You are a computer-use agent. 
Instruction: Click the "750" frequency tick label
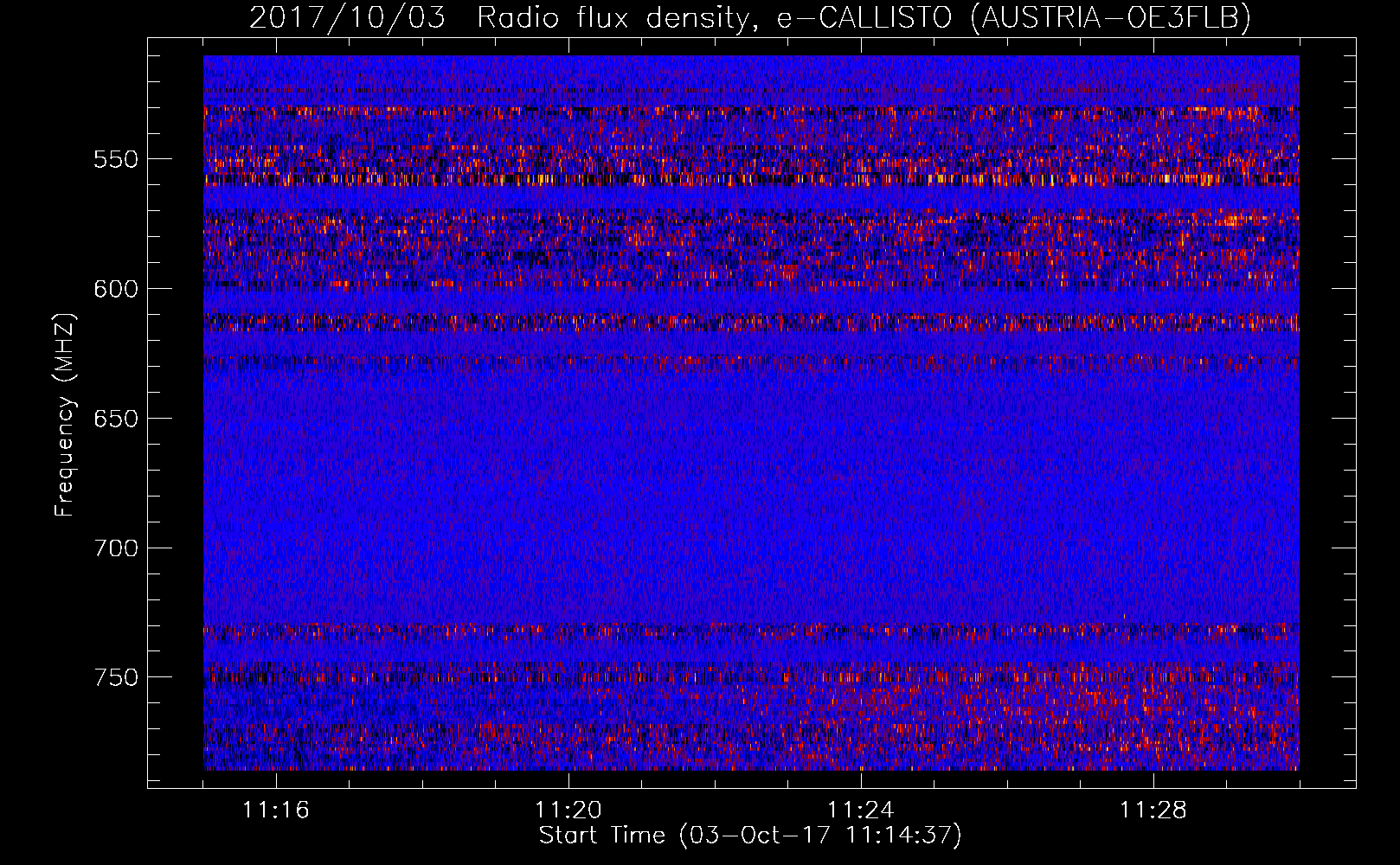tap(117, 677)
